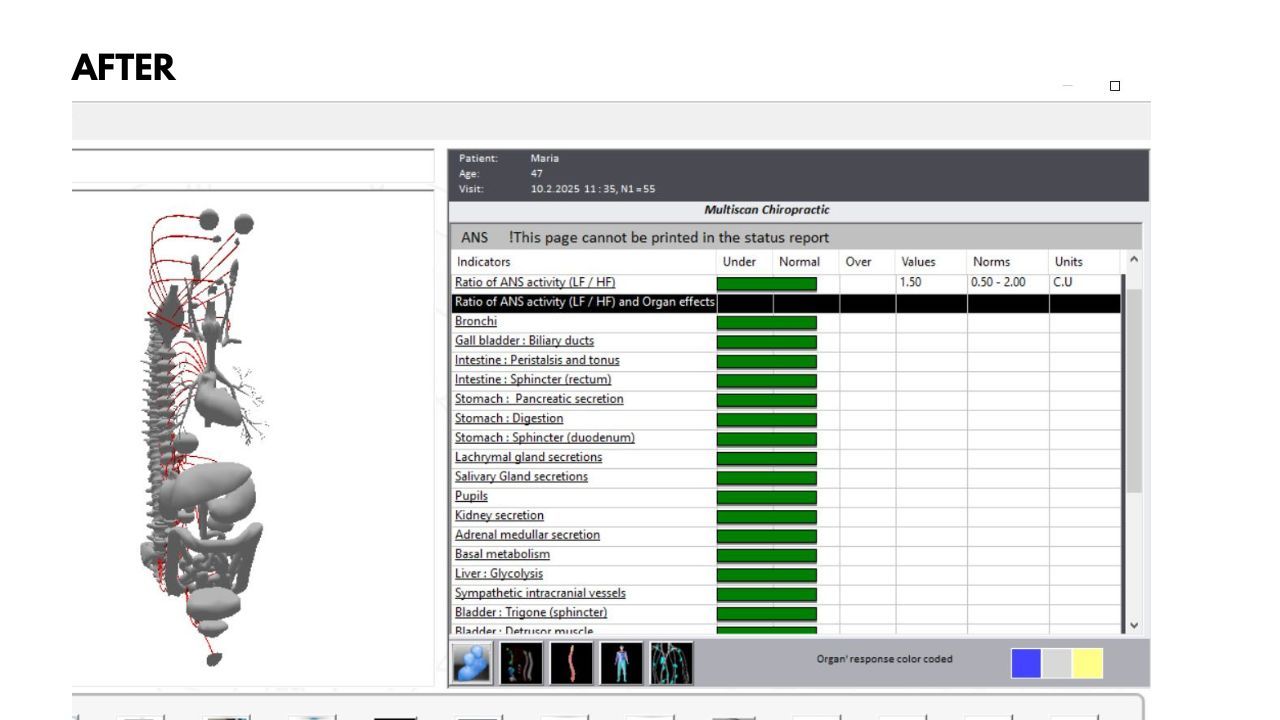1280x720 pixels.
Task: Open the Ratio of ANS activity (LF / HF) link
Action: (535, 282)
